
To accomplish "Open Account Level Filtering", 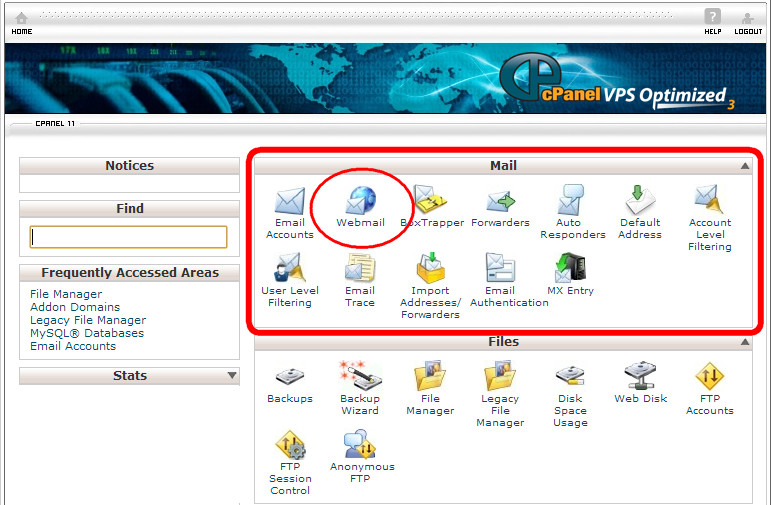I will click(710, 199).
